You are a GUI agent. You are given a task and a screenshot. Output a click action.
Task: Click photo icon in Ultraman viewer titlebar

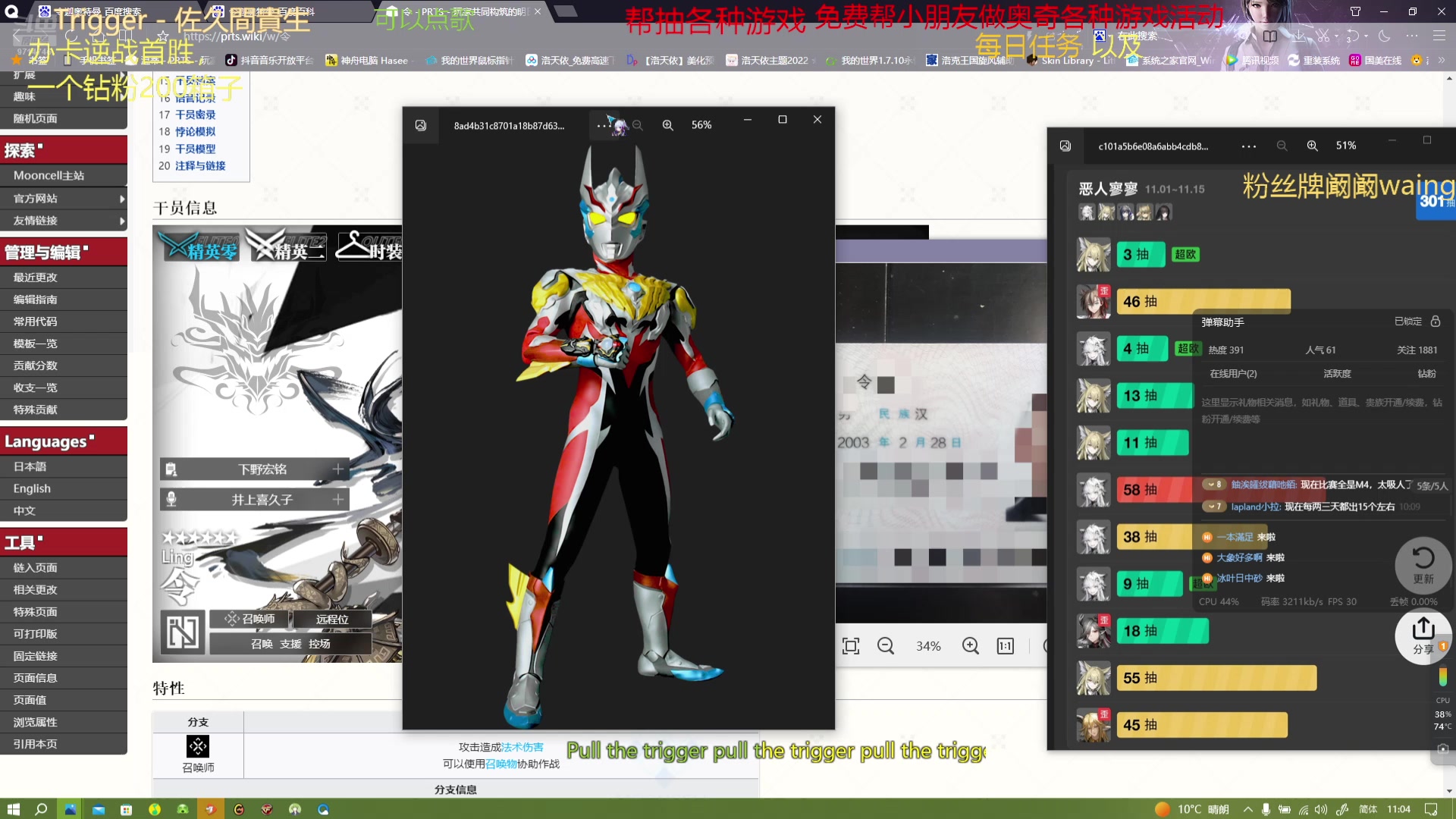pos(421,125)
